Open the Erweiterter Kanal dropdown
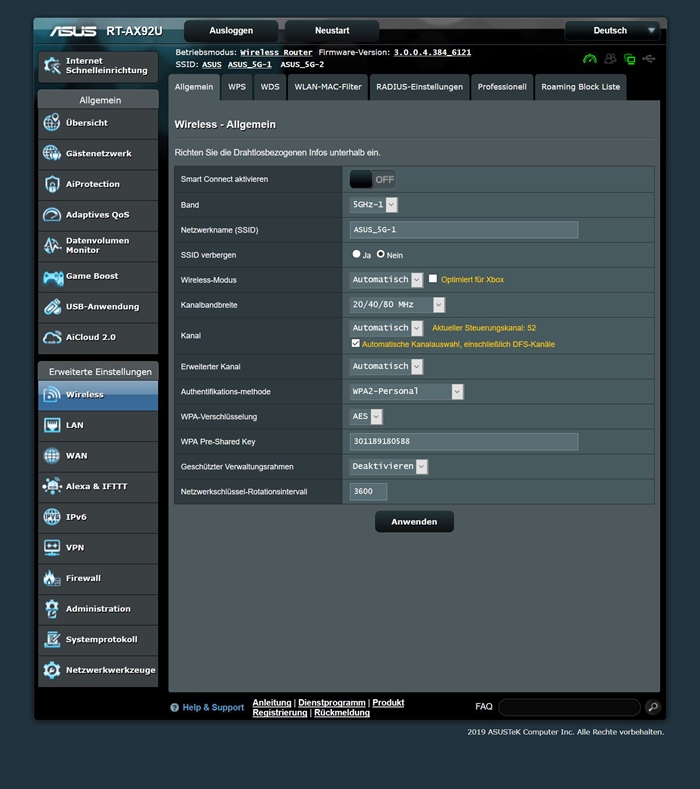The height and width of the screenshot is (789, 700). coord(386,366)
